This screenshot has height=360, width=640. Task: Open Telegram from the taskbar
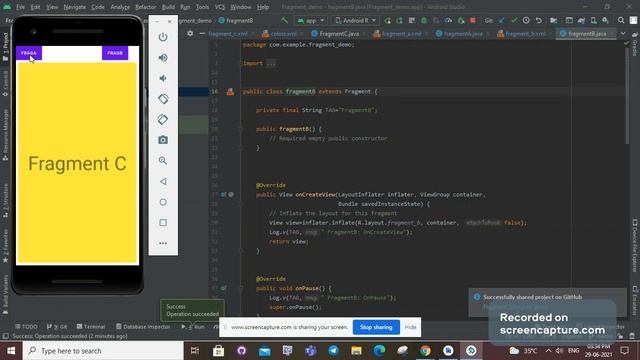[333, 351]
